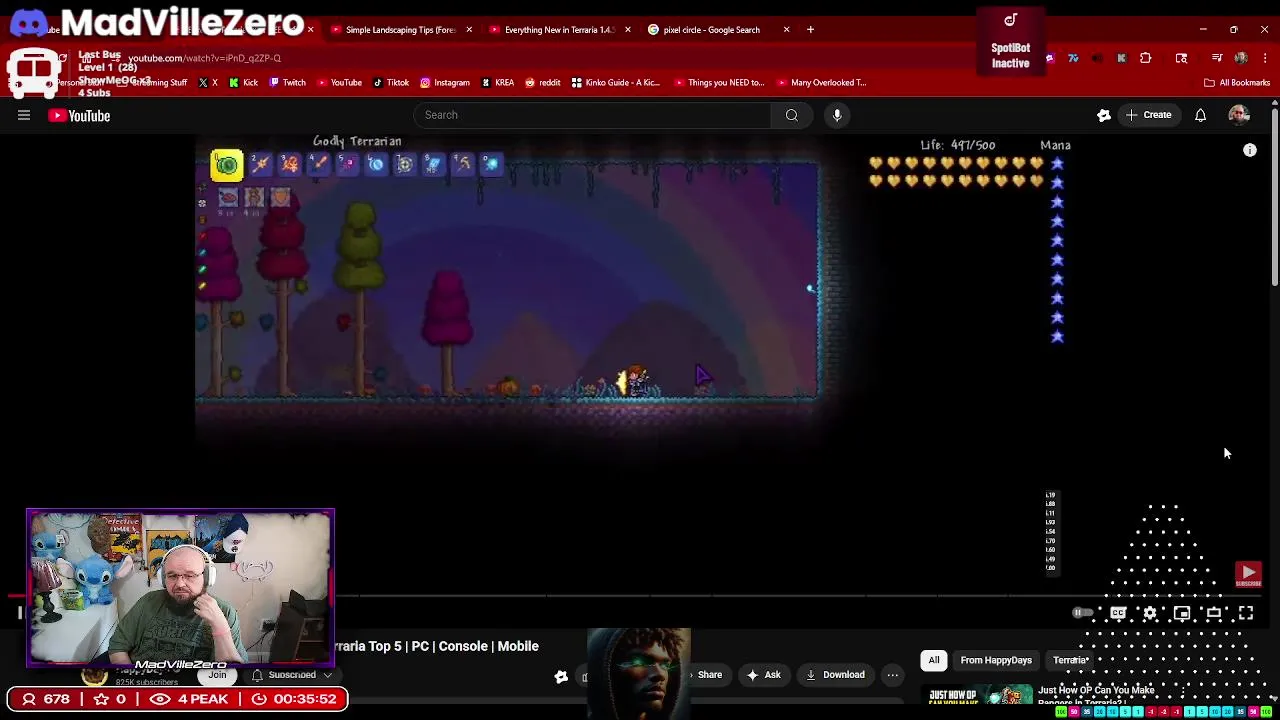Image resolution: width=1280 pixels, height=720 pixels.
Task: Open the browser side panel icon
Action: pyautogui.click(x=1181, y=58)
